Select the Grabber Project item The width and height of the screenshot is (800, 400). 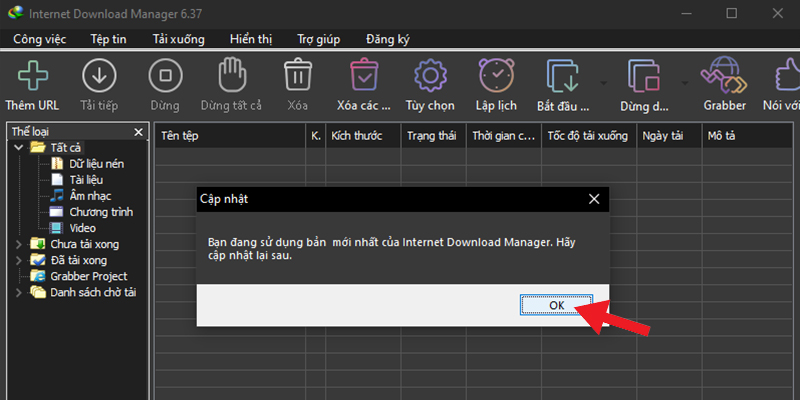(89, 276)
